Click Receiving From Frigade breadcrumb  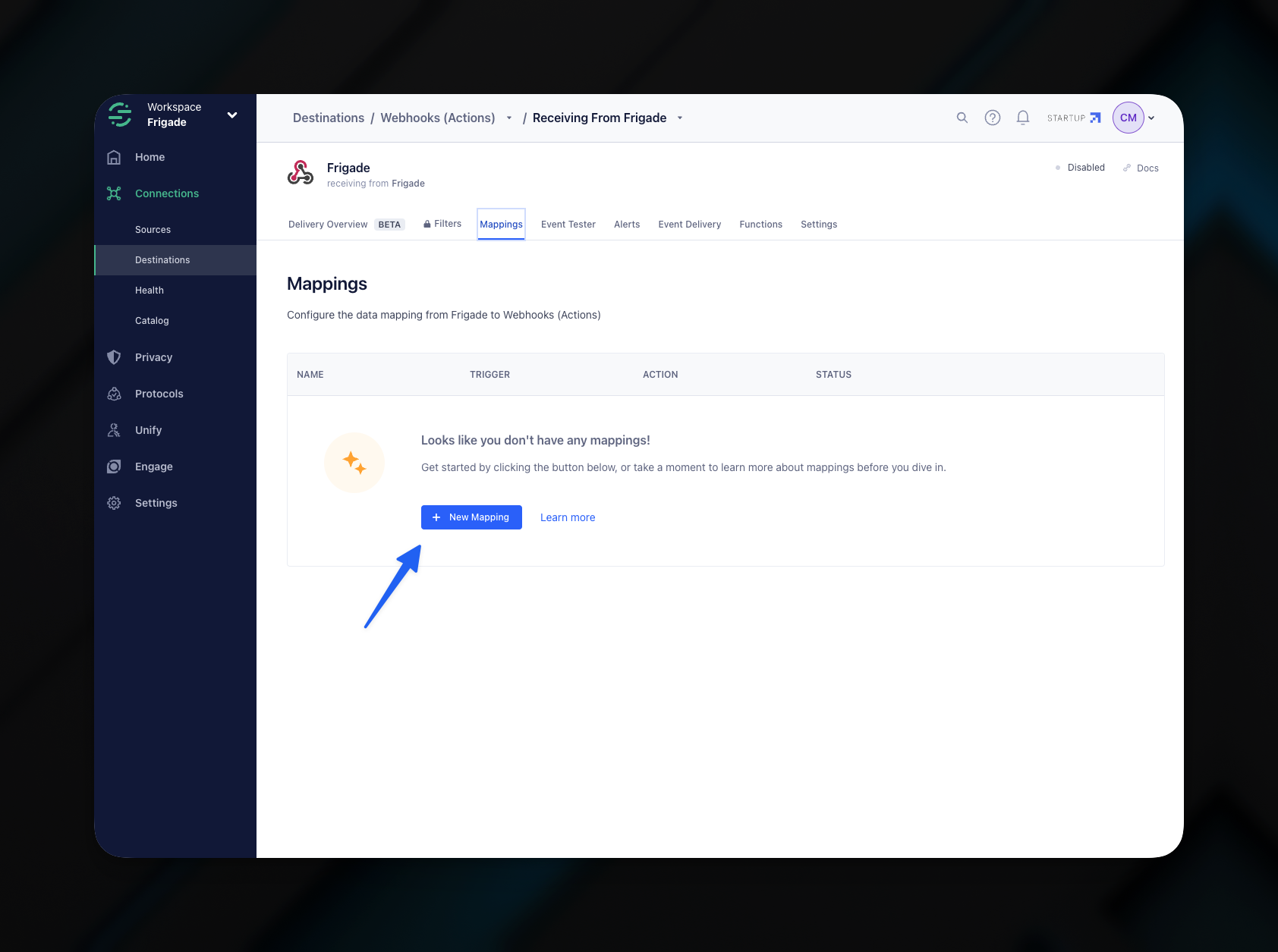coord(600,118)
